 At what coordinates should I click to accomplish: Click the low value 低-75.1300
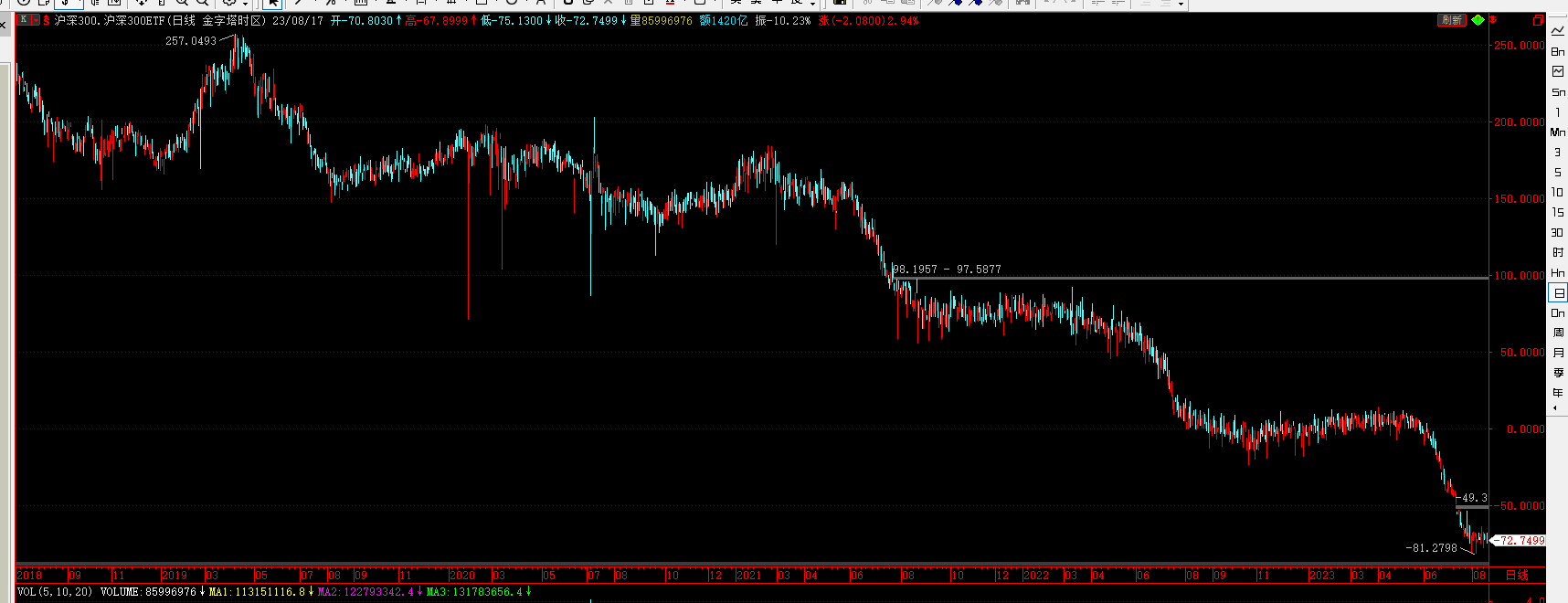(512, 20)
